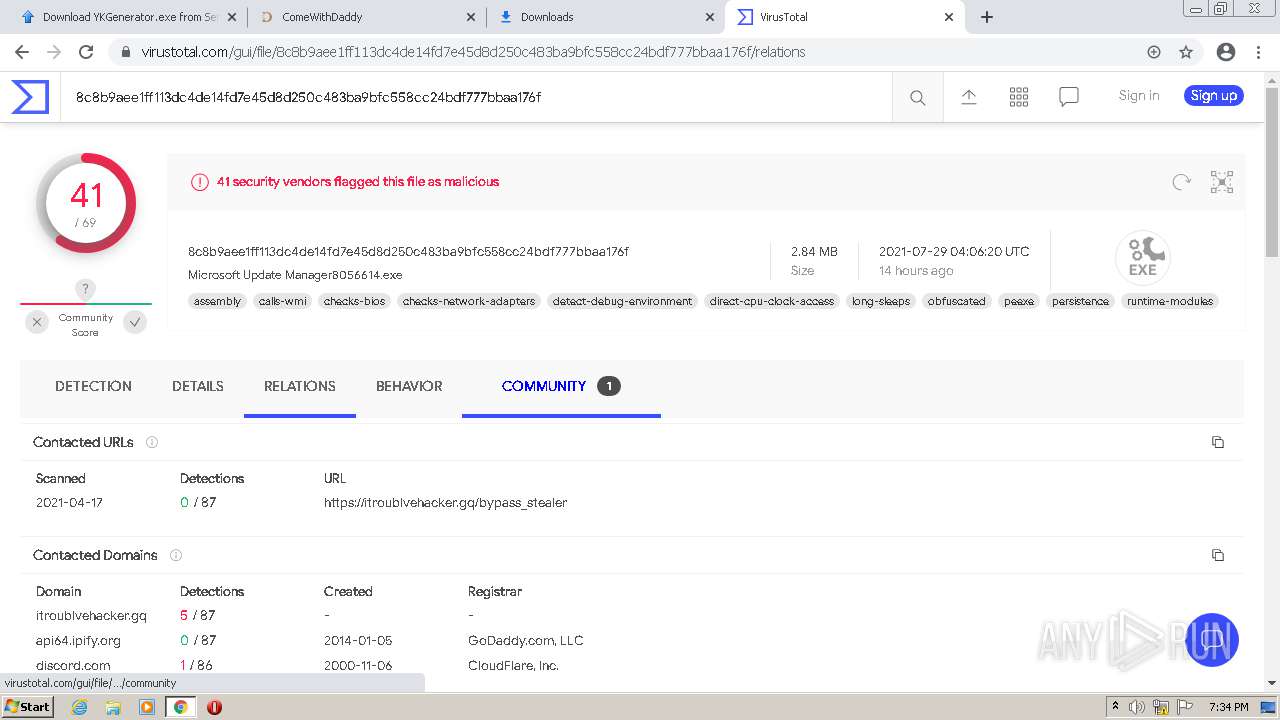This screenshot has height=720, width=1280.
Task: Switch to the DETAILS tab
Action: [198, 386]
